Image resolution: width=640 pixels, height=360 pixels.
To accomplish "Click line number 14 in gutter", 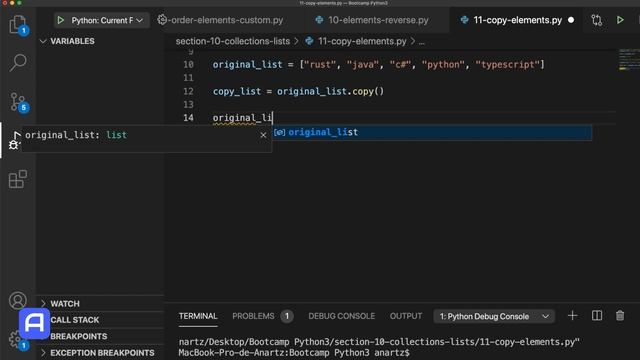I will coord(188,118).
